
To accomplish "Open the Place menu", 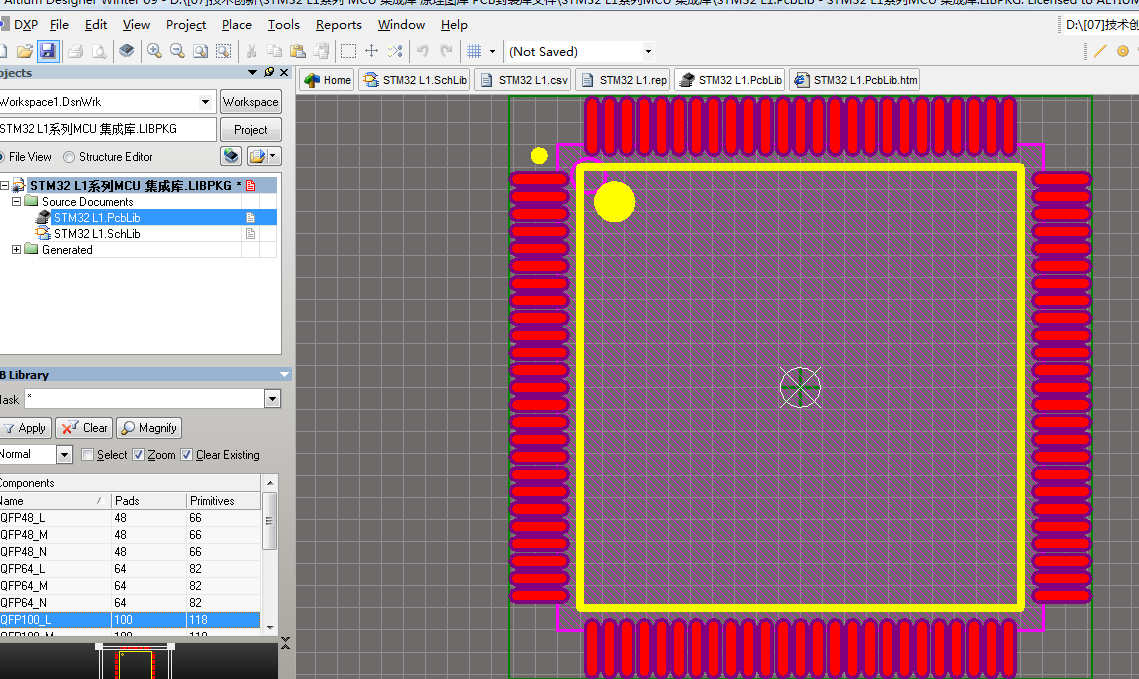I will coord(237,25).
